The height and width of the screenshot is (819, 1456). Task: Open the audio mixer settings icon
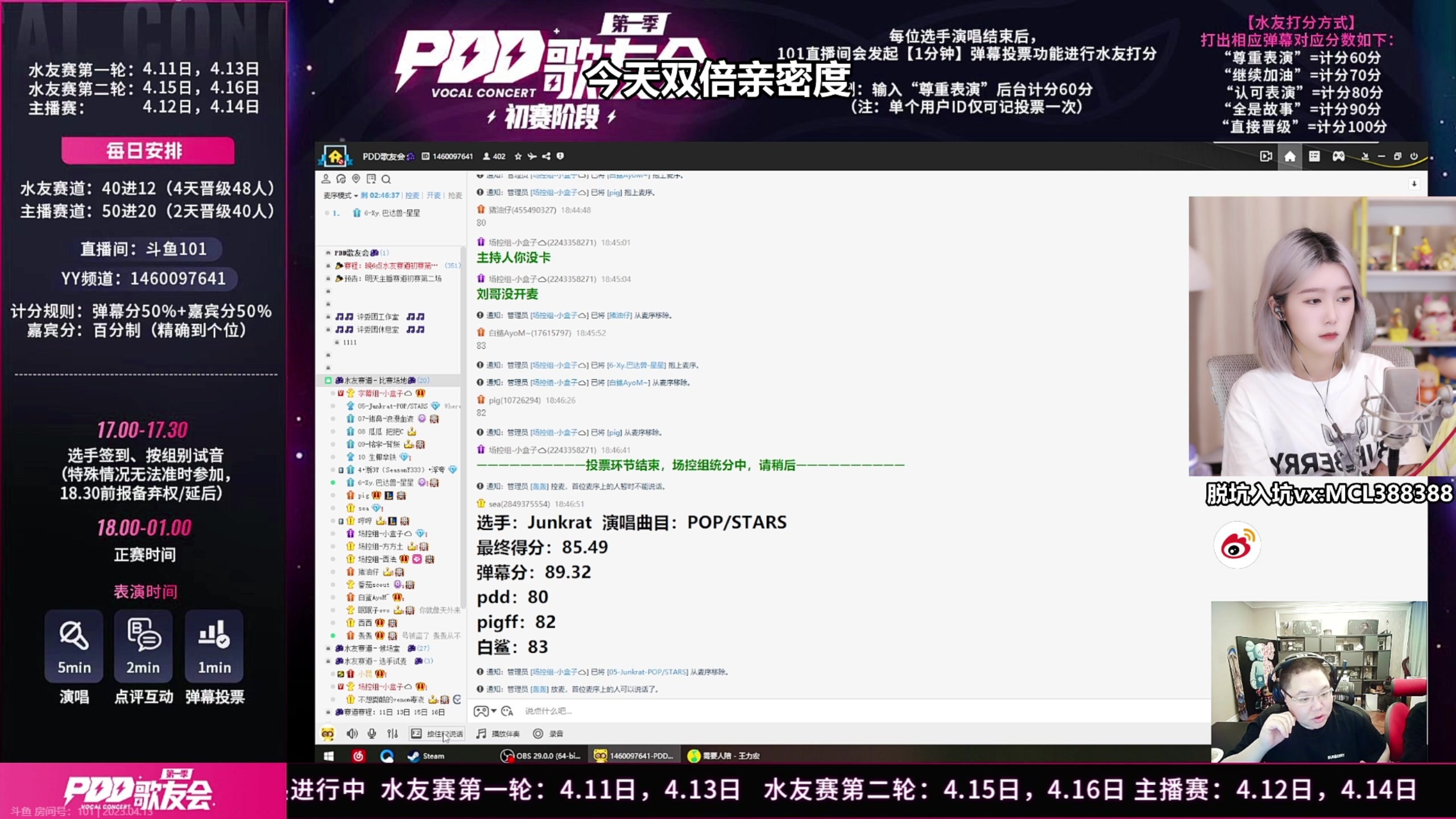pos(392,734)
